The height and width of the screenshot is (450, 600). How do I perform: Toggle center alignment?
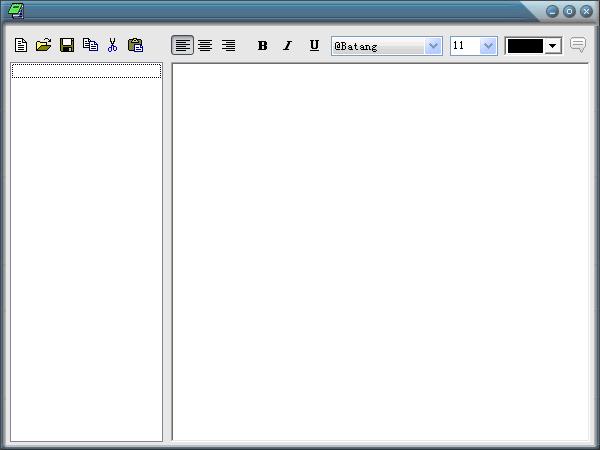coord(205,46)
